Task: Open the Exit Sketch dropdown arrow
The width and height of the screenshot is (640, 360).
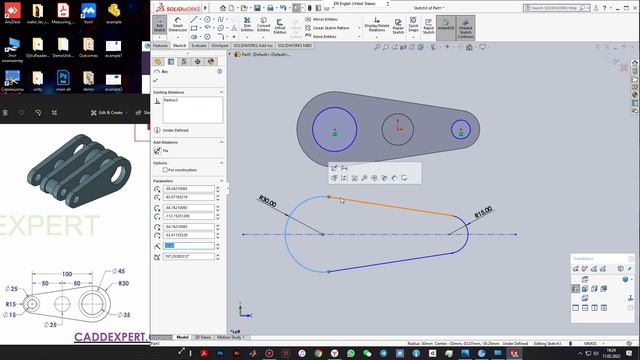Action: tap(159, 37)
